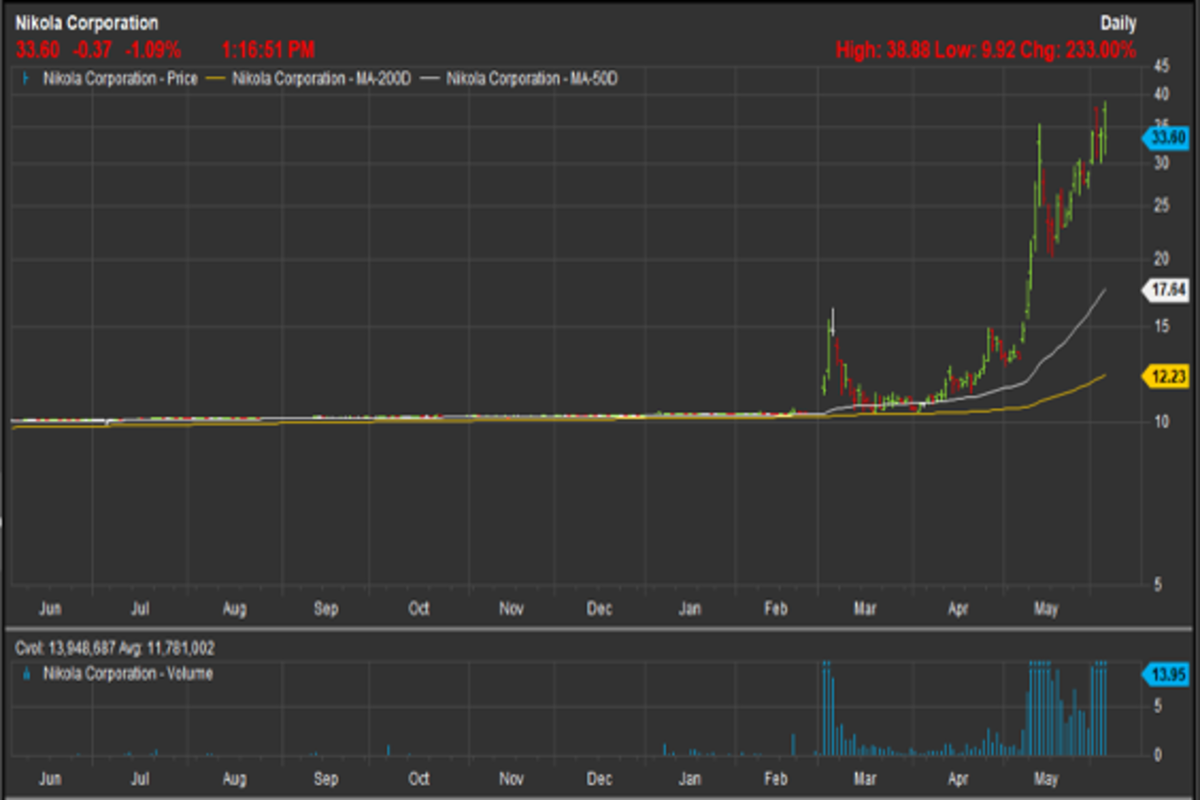Select the Oct label on the volume axis
1200x800 pixels.
click(419, 778)
